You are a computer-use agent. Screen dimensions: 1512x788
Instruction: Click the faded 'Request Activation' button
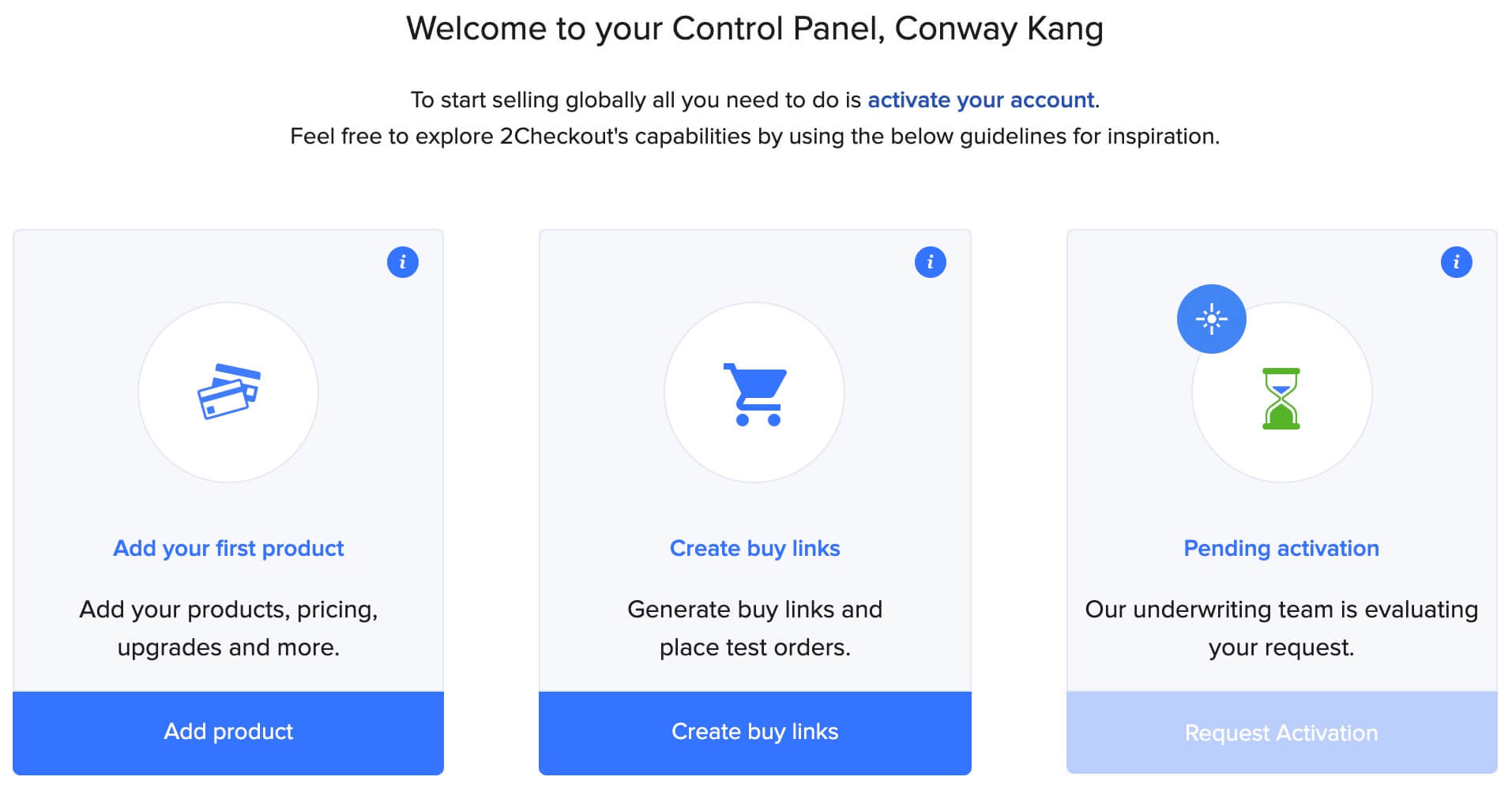[x=1281, y=733]
